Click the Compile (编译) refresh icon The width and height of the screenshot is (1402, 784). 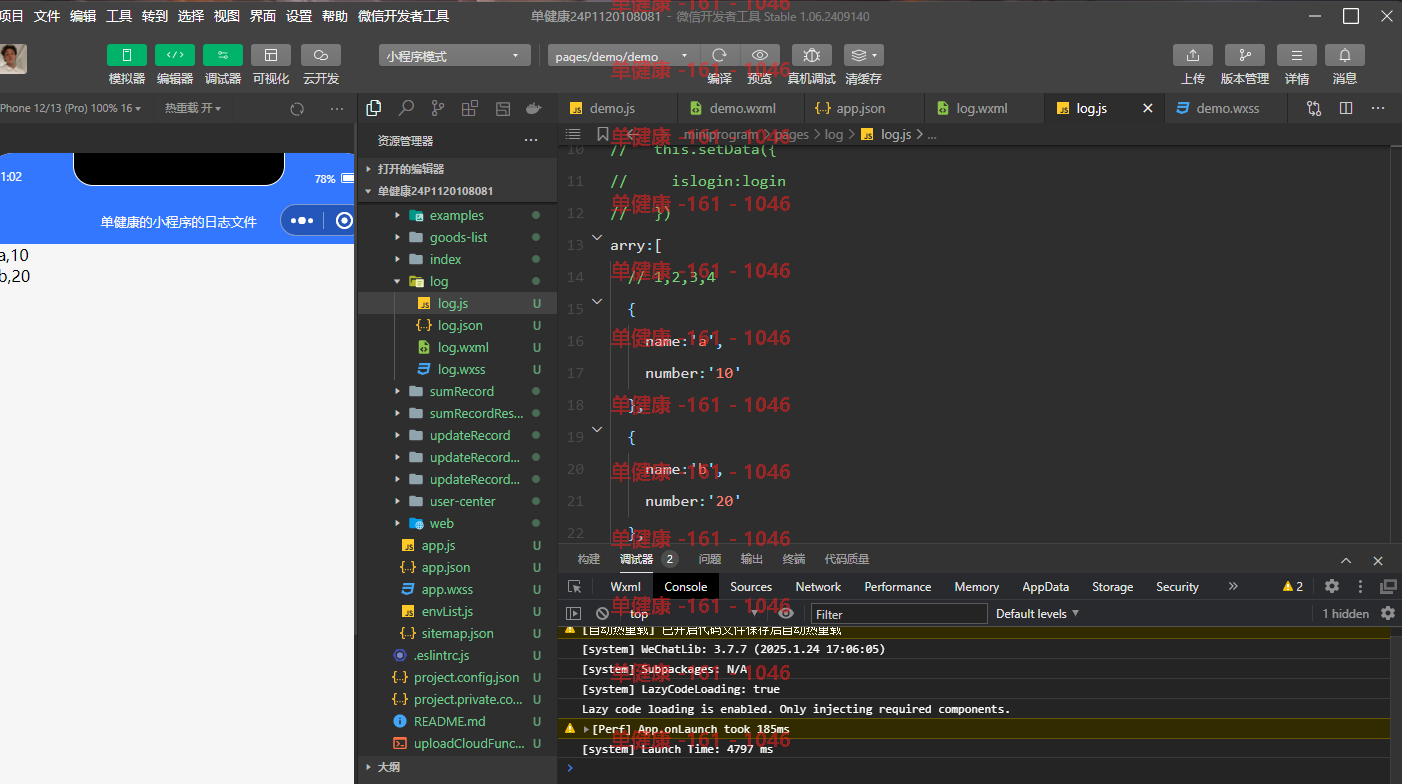point(719,56)
